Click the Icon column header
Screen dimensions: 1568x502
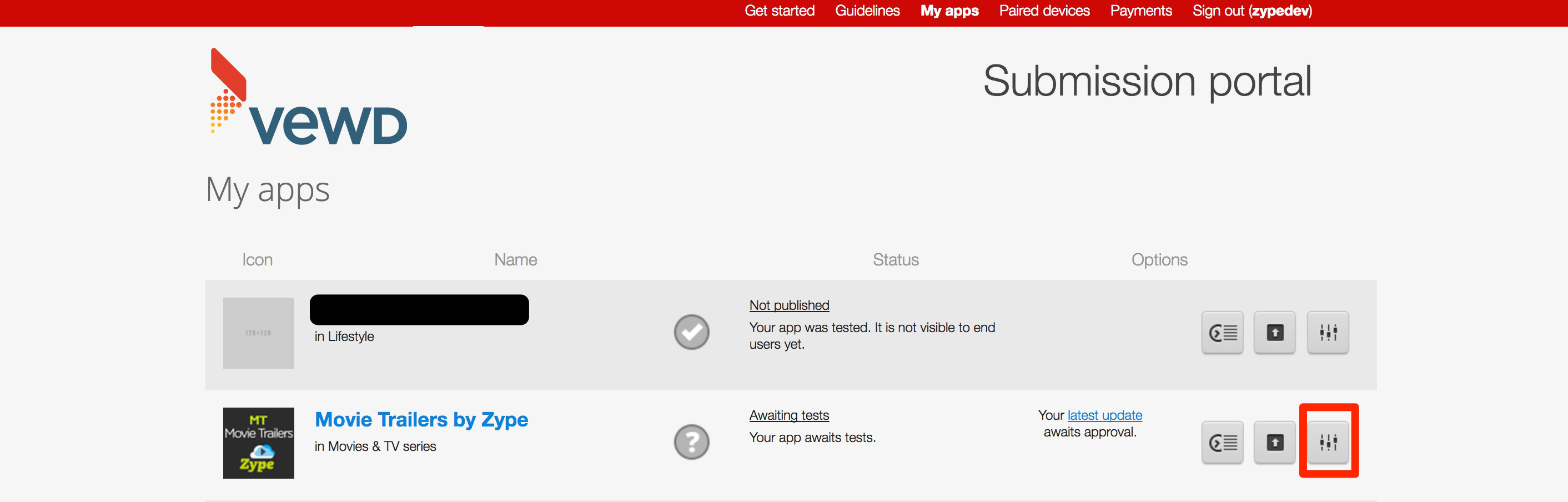(x=257, y=260)
